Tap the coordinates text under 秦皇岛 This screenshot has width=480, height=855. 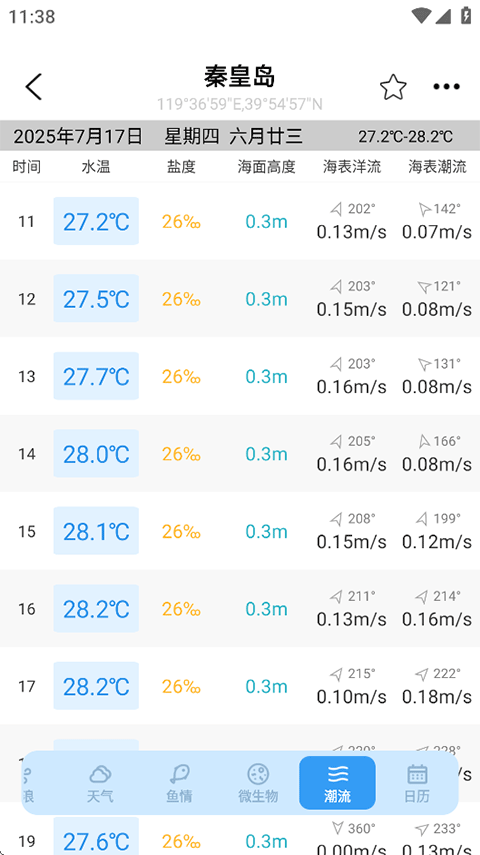(x=240, y=104)
